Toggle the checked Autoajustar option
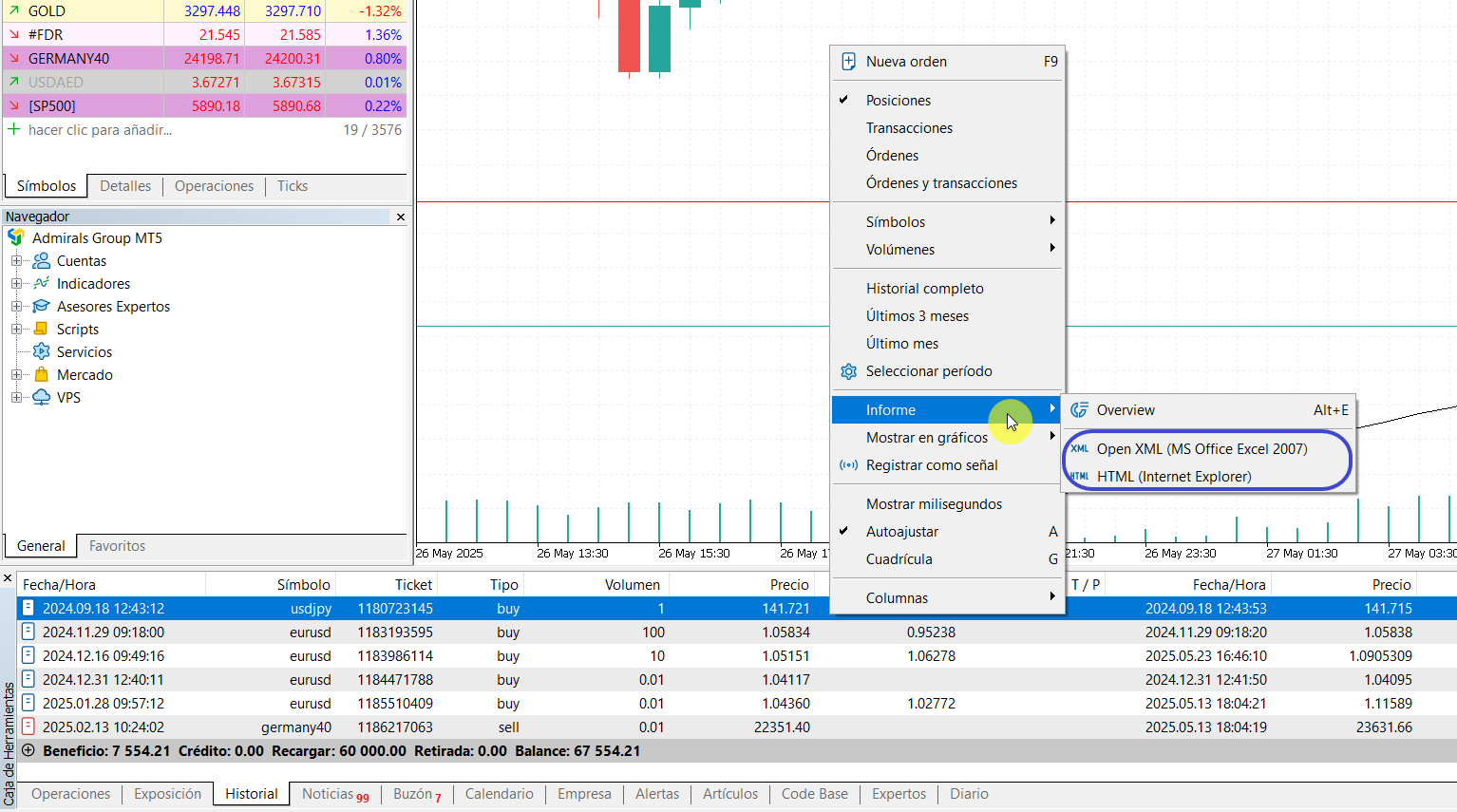 click(x=946, y=532)
